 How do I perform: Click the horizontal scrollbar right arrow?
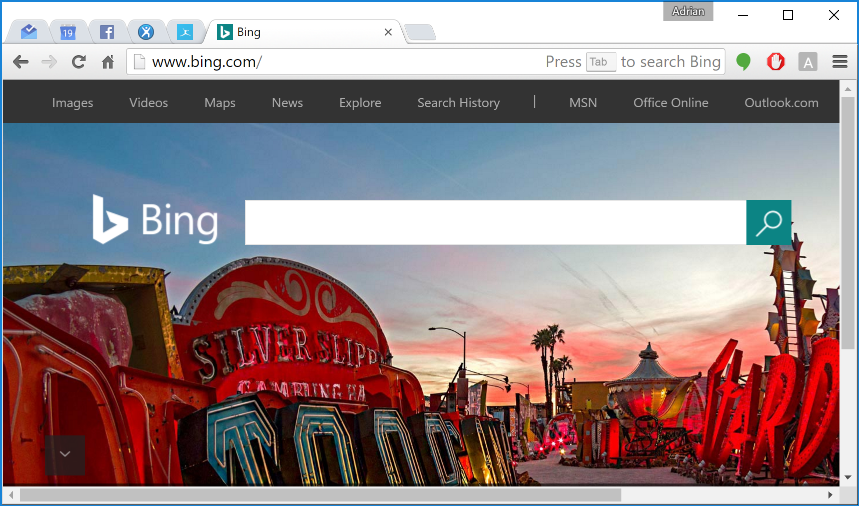830,495
